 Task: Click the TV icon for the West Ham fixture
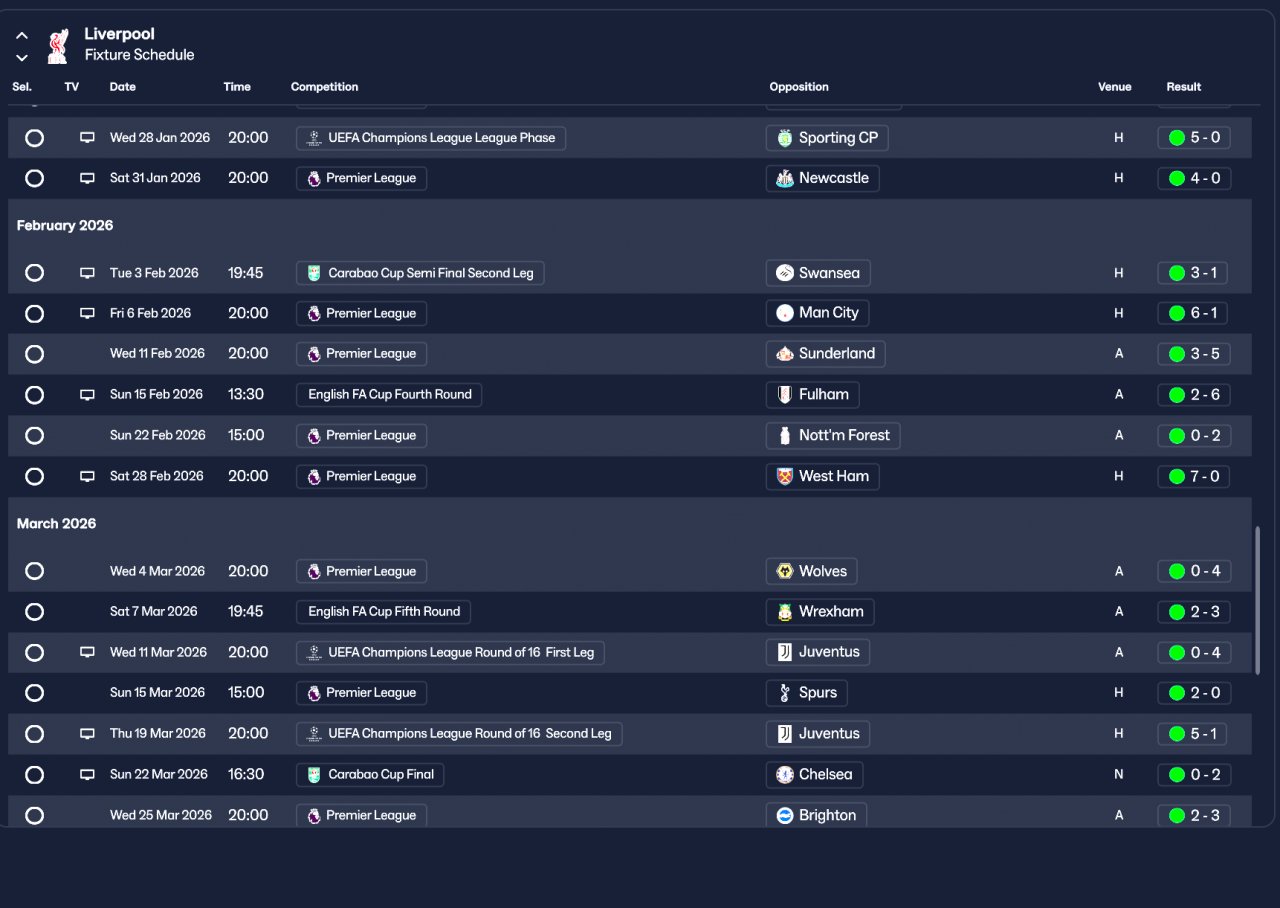click(87, 476)
